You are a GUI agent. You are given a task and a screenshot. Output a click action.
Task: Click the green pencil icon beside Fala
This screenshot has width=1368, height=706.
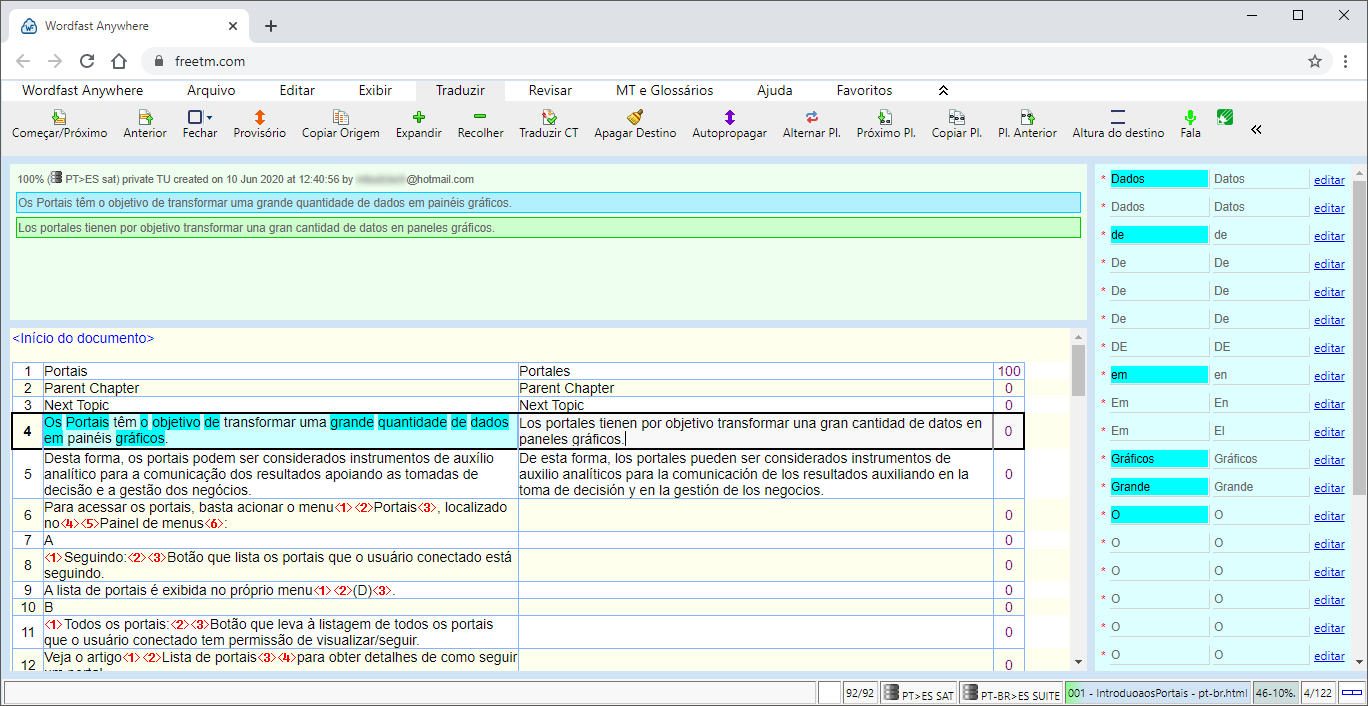point(1225,117)
